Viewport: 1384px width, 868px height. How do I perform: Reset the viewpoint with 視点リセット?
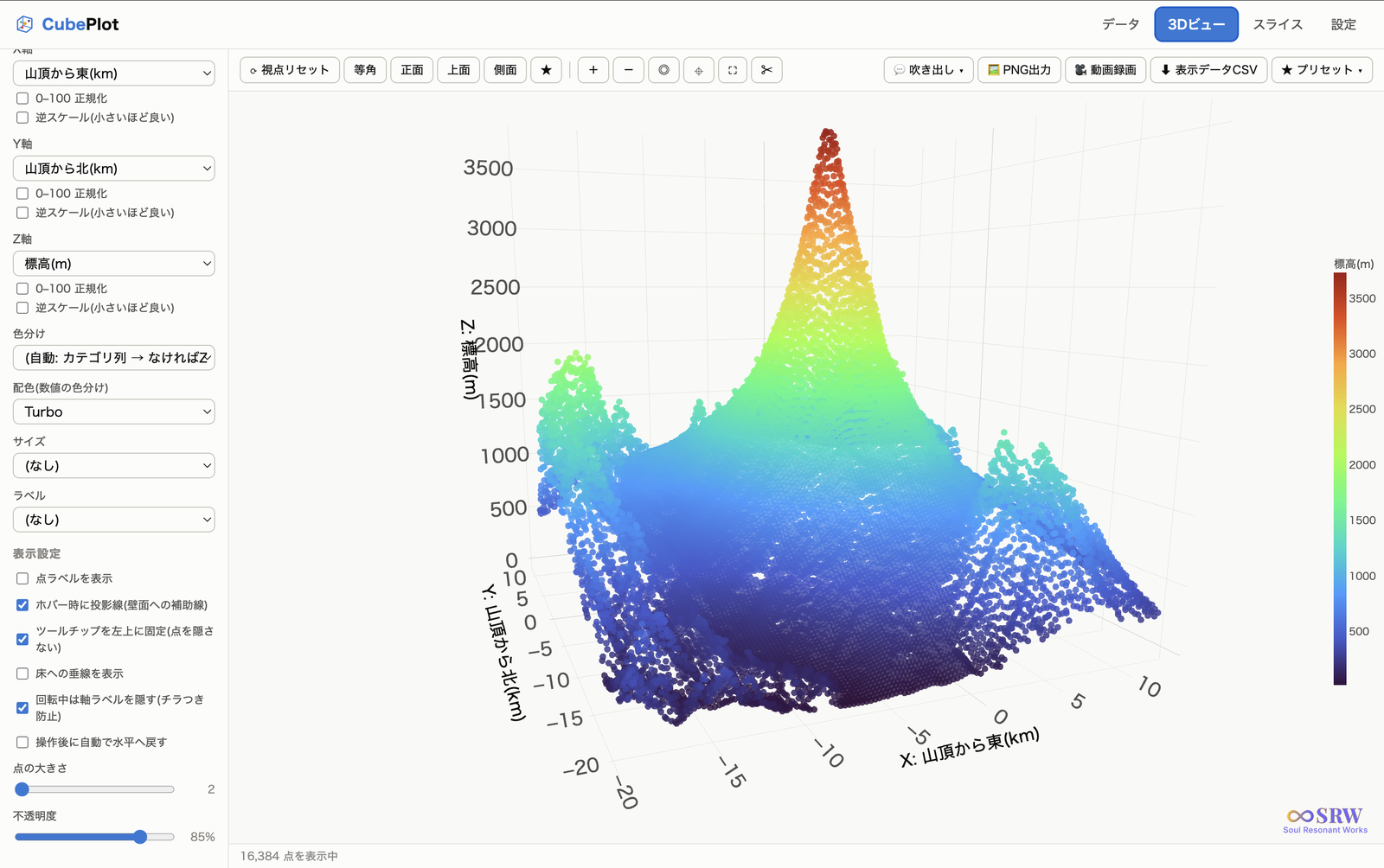[x=290, y=70]
